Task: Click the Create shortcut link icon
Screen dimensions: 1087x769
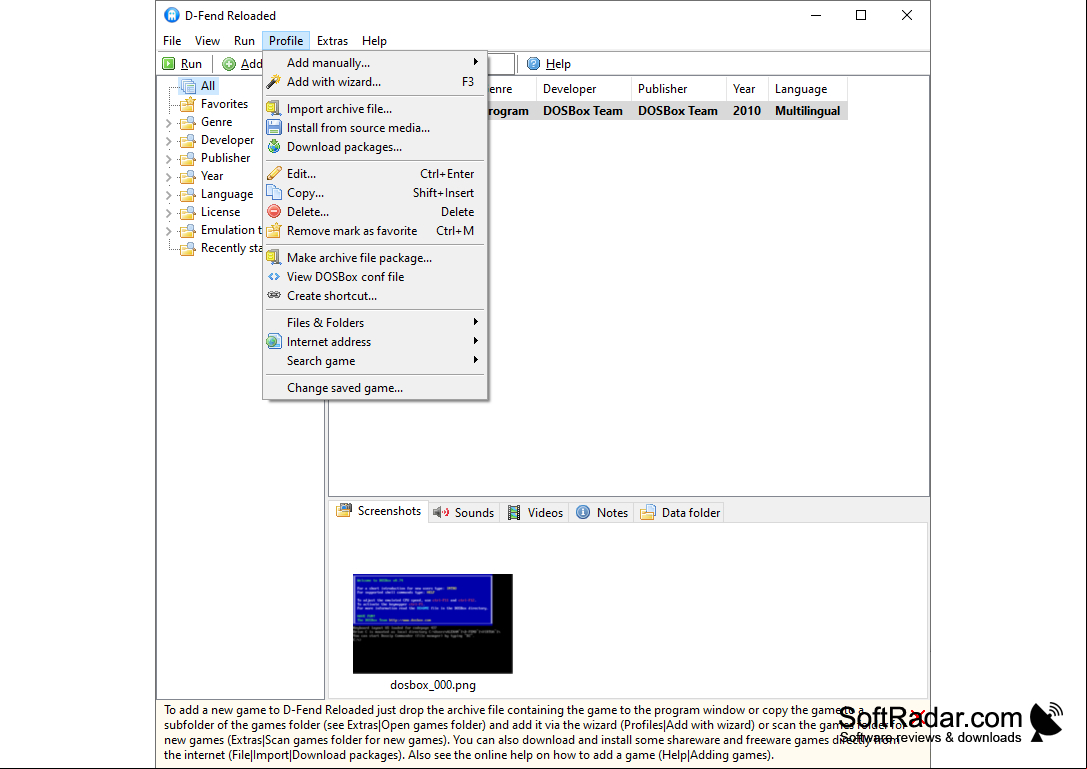Action: coord(275,295)
